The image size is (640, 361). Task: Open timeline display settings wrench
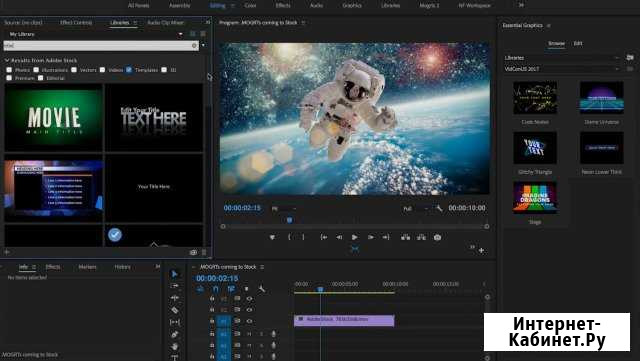[262, 289]
